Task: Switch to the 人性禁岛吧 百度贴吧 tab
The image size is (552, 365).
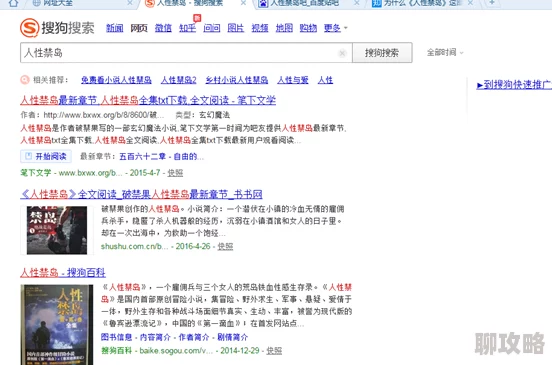Action: 299,3
